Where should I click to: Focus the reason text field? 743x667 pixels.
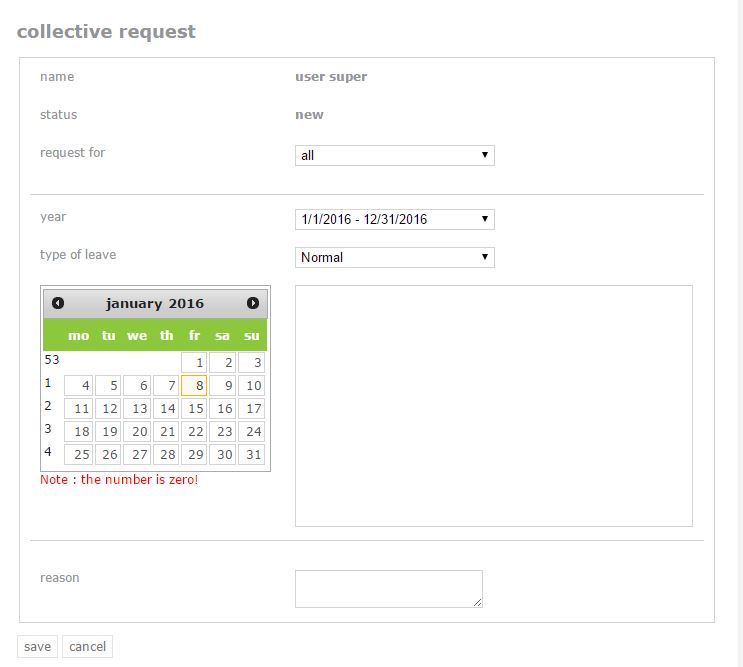(x=389, y=589)
